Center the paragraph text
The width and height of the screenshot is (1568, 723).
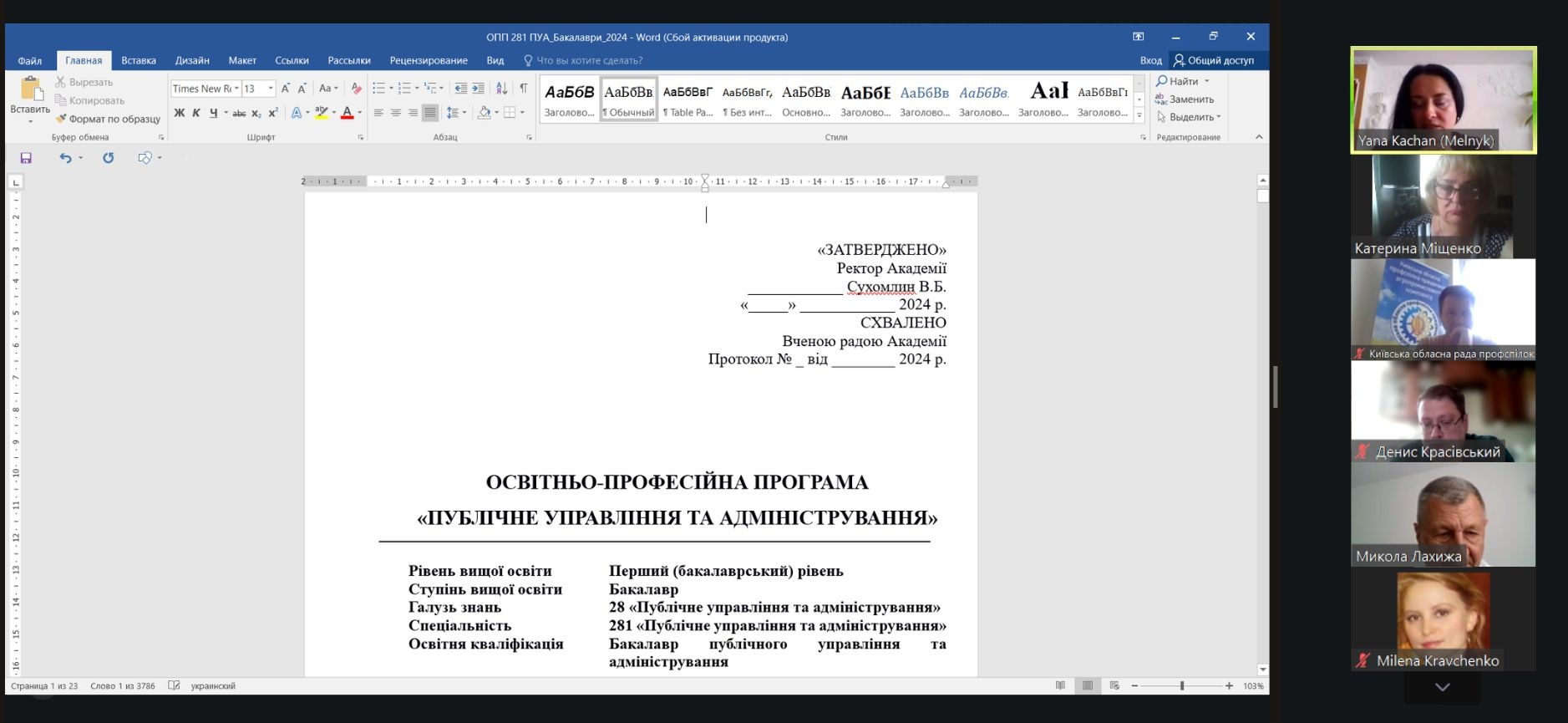[396, 113]
